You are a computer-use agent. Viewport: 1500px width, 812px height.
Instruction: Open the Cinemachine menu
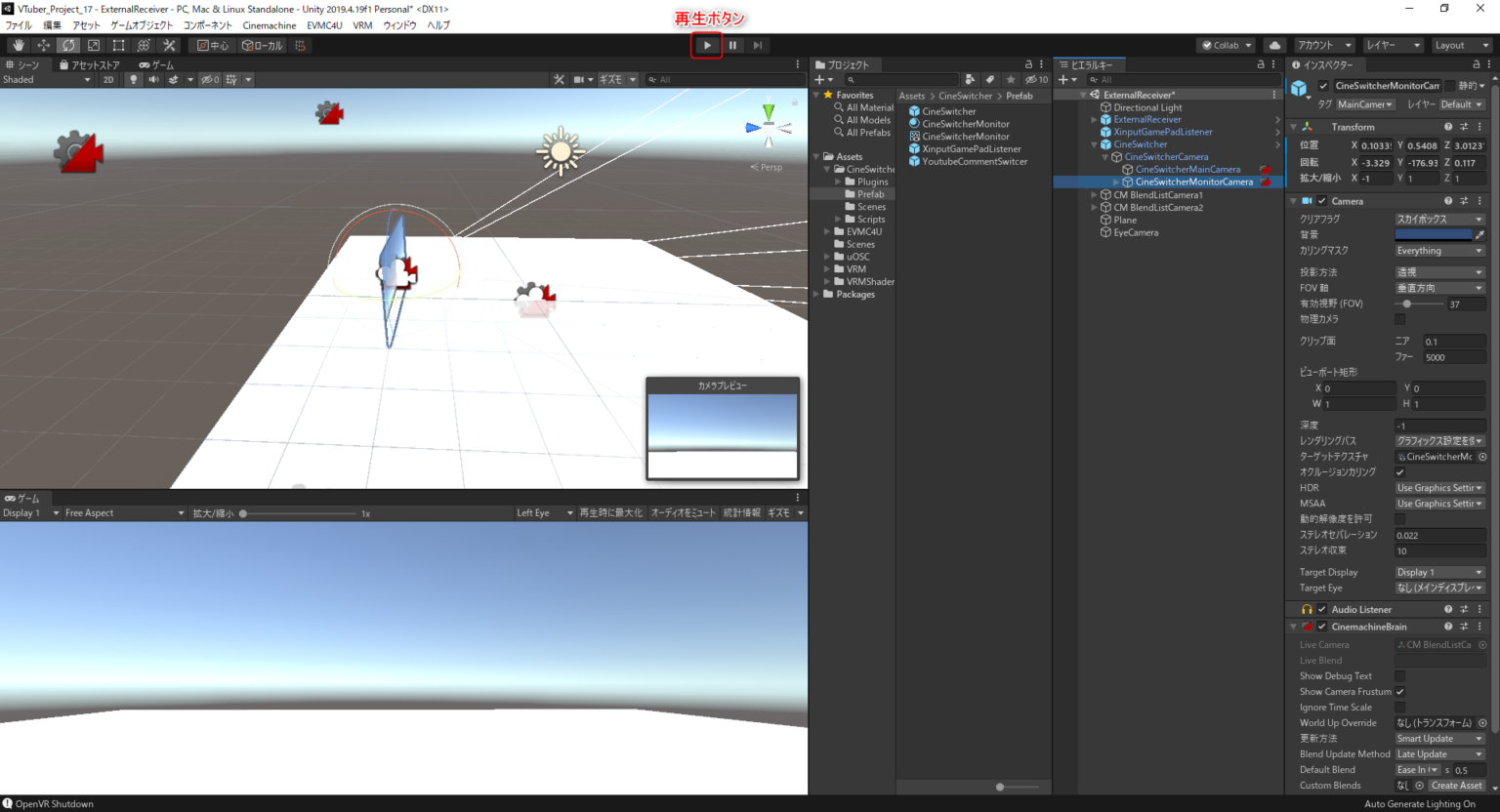270,25
